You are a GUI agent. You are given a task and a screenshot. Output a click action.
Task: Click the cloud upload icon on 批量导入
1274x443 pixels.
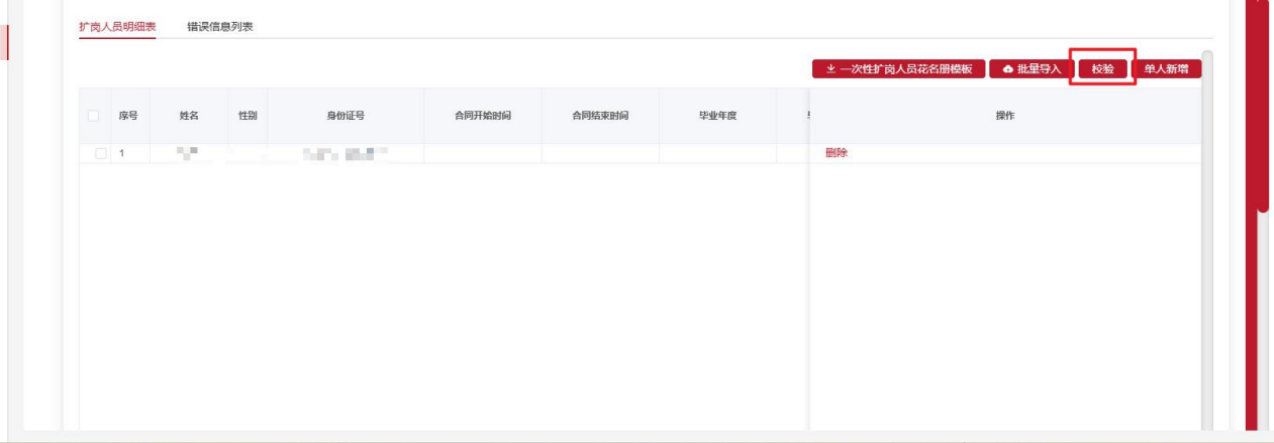tap(1007, 69)
